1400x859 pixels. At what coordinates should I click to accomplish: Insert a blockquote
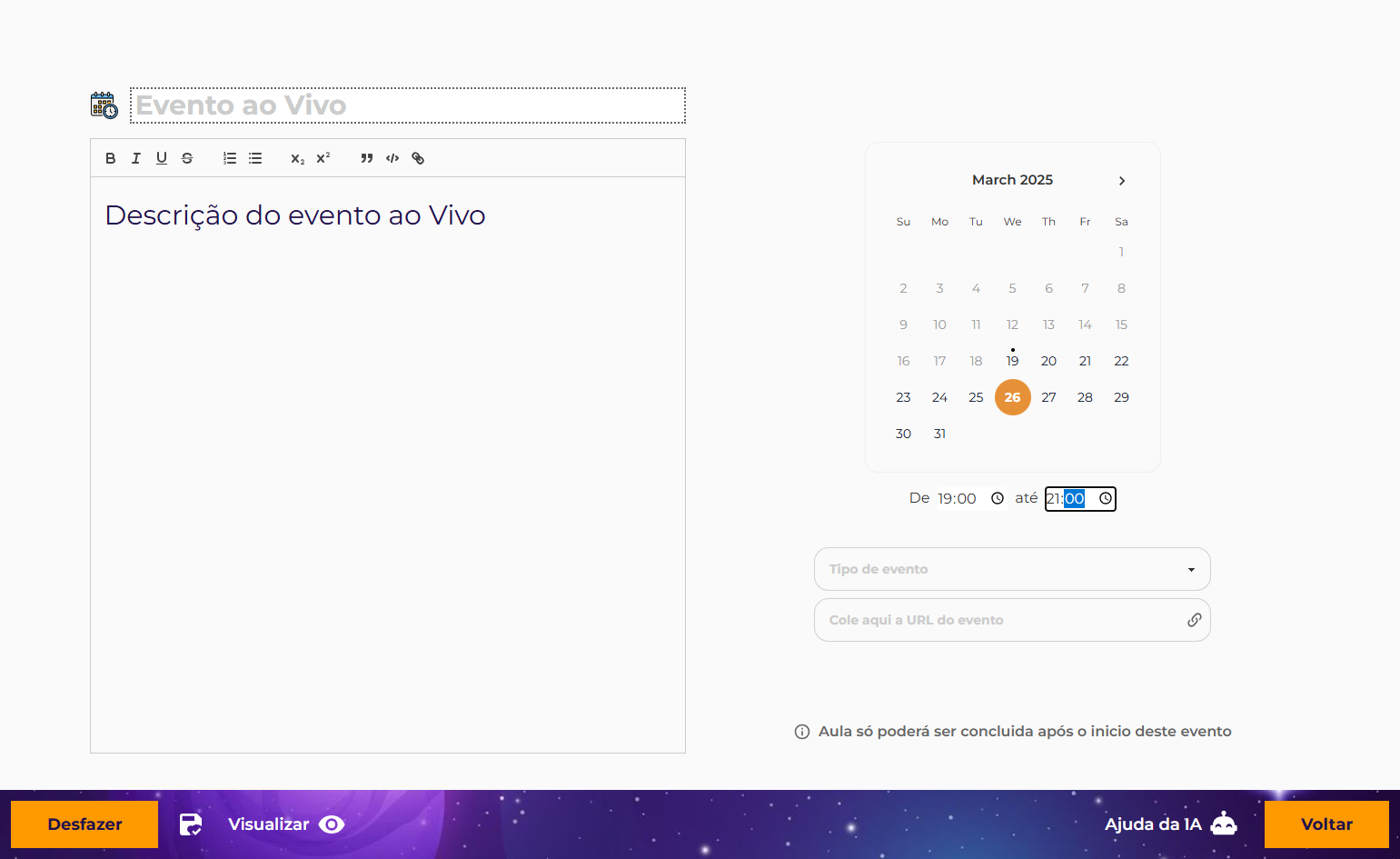coord(367,158)
